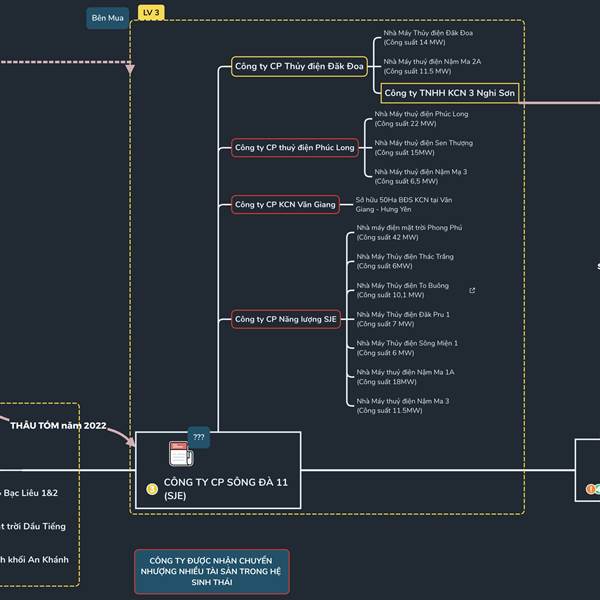Open external link icon beside To Buông
This screenshot has height=600, width=600.
tap(472, 290)
